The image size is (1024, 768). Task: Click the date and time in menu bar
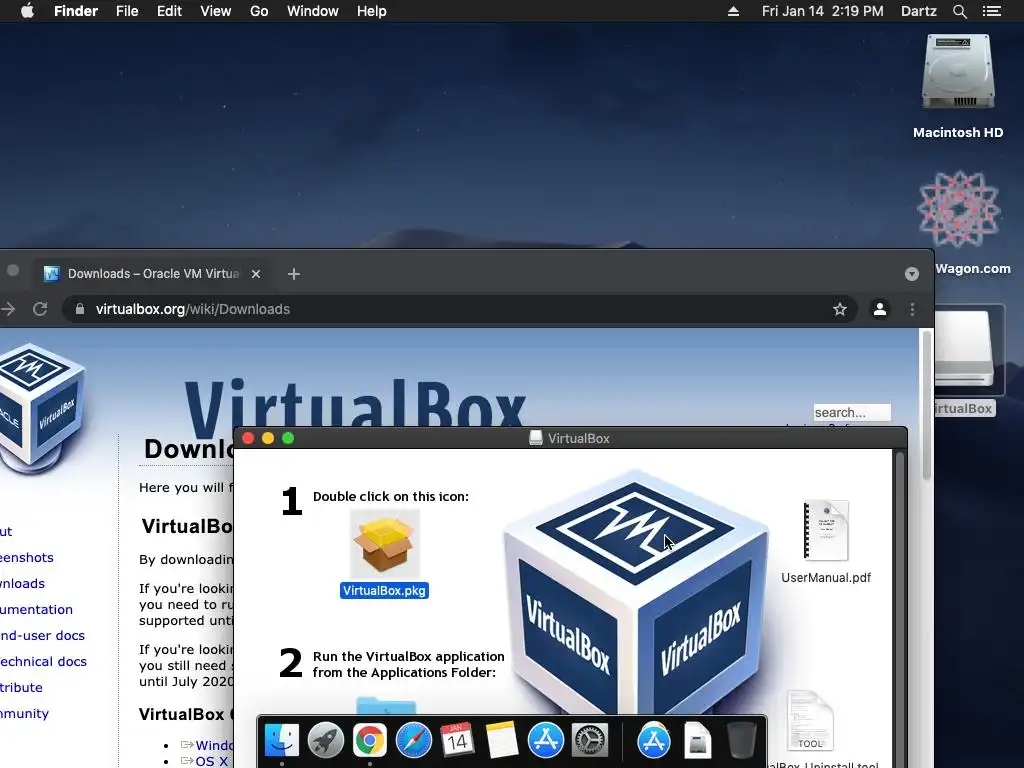pos(822,11)
